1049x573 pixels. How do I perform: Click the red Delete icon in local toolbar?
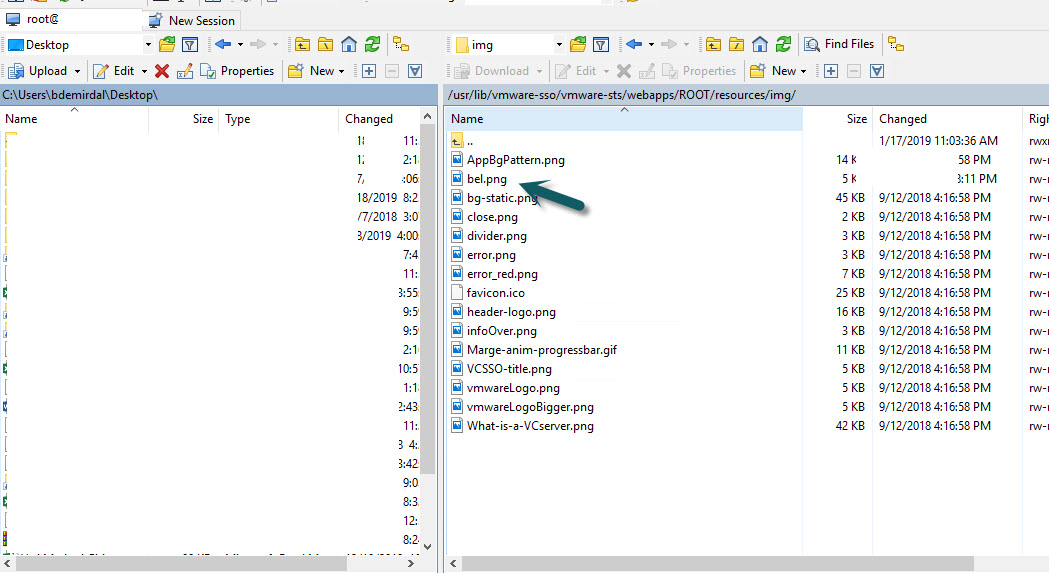(x=162, y=71)
